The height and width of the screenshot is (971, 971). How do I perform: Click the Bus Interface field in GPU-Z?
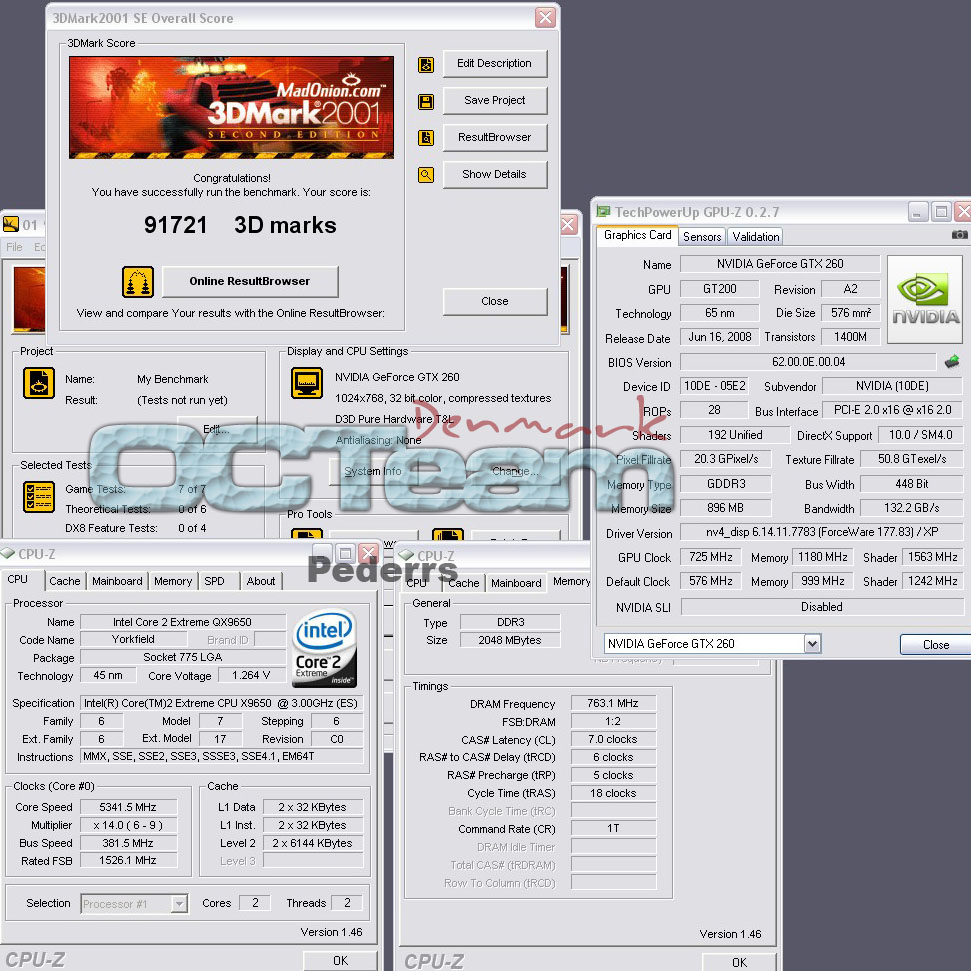point(892,411)
